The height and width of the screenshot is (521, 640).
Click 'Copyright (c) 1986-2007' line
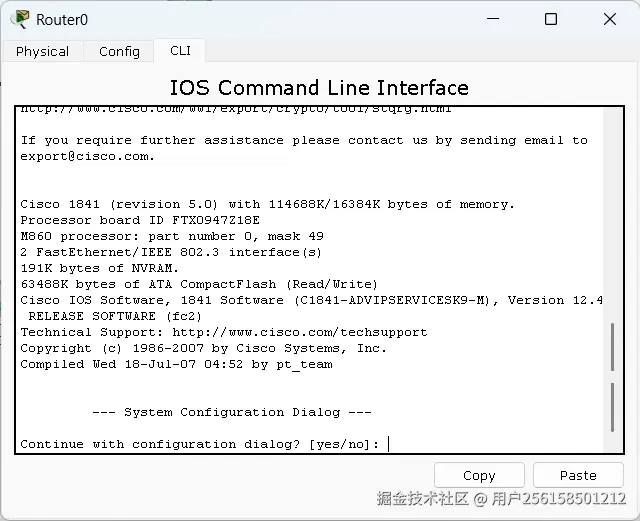[x=203, y=348]
